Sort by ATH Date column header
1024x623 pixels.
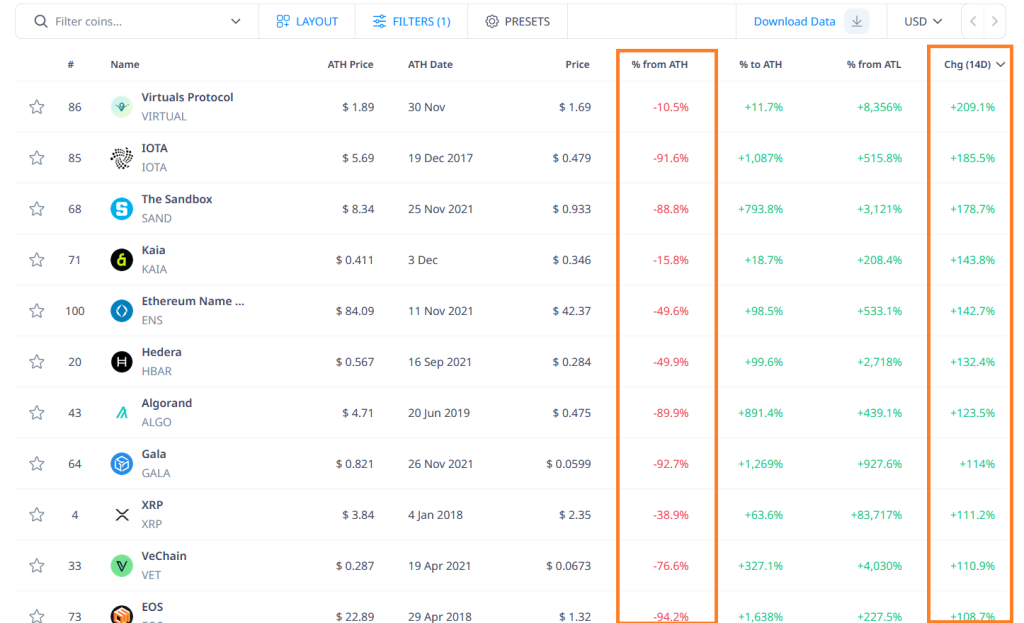(430, 64)
